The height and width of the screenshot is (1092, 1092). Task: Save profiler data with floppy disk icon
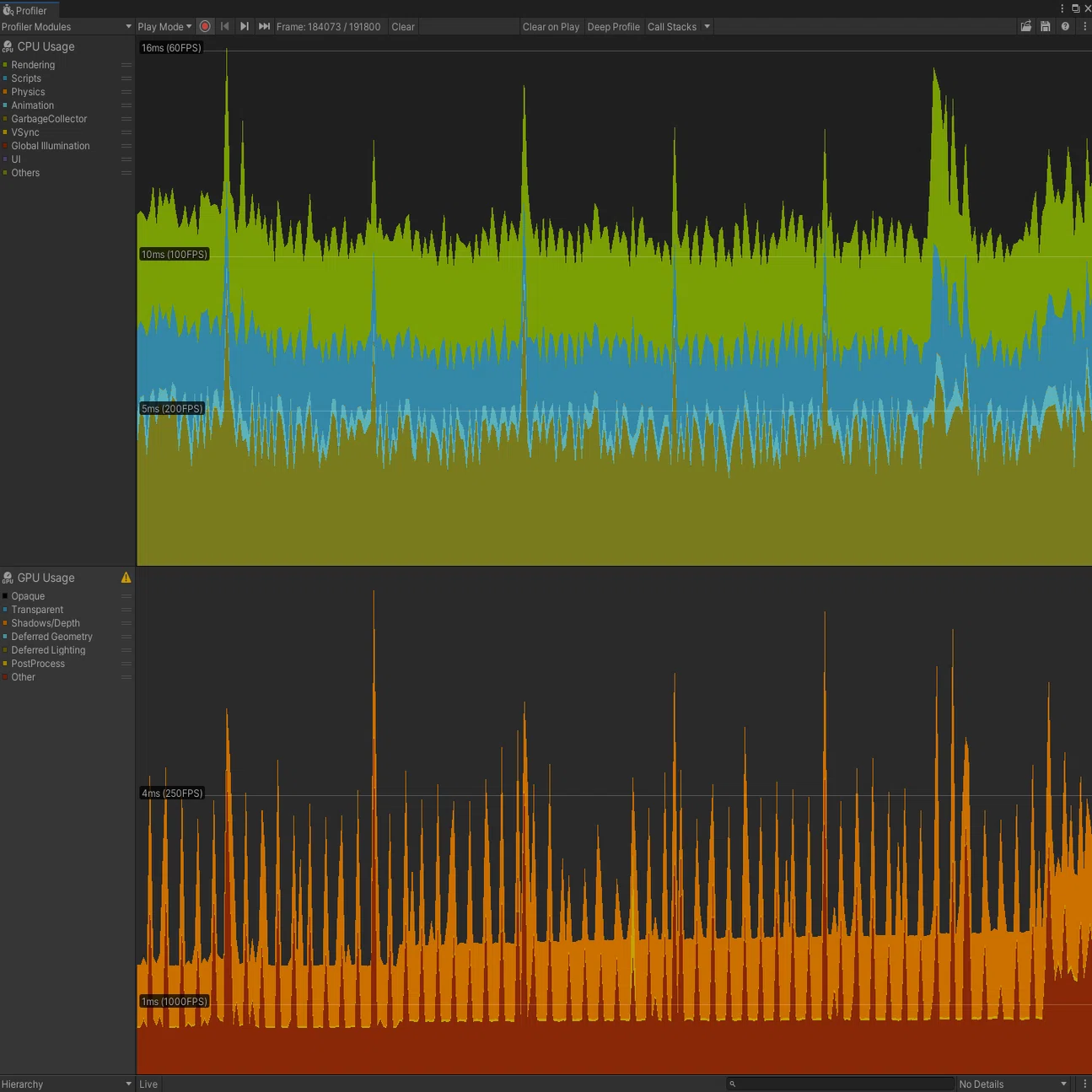tap(1046, 27)
